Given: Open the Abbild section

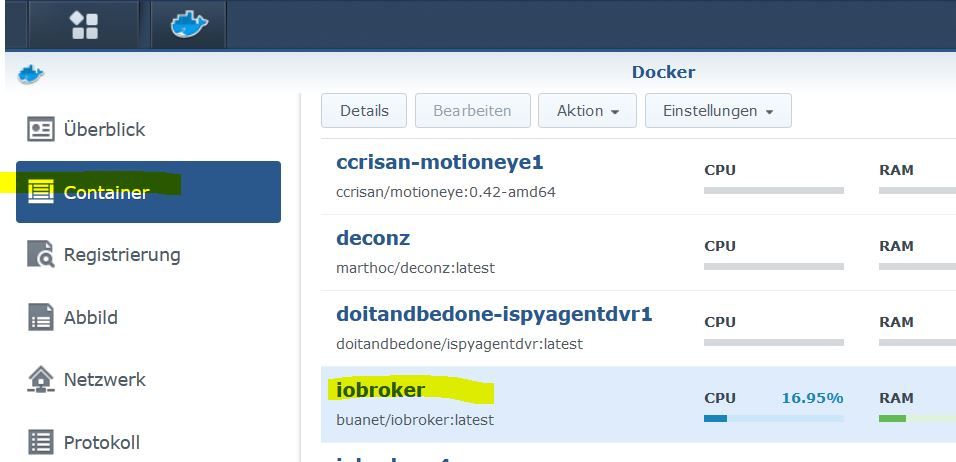Looking at the screenshot, I should (x=148, y=318).
